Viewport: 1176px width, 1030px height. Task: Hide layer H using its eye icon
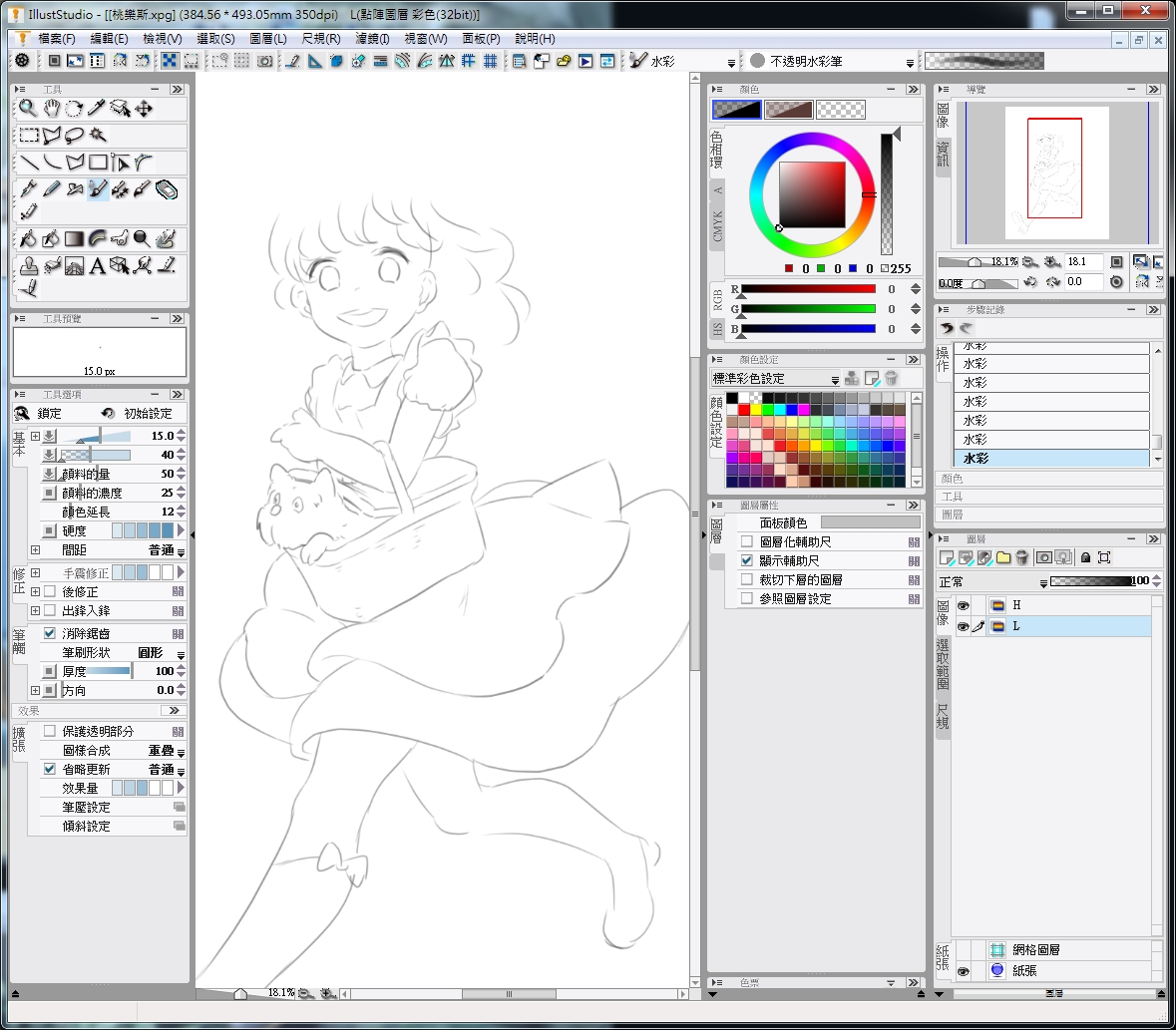pyautogui.click(x=964, y=605)
